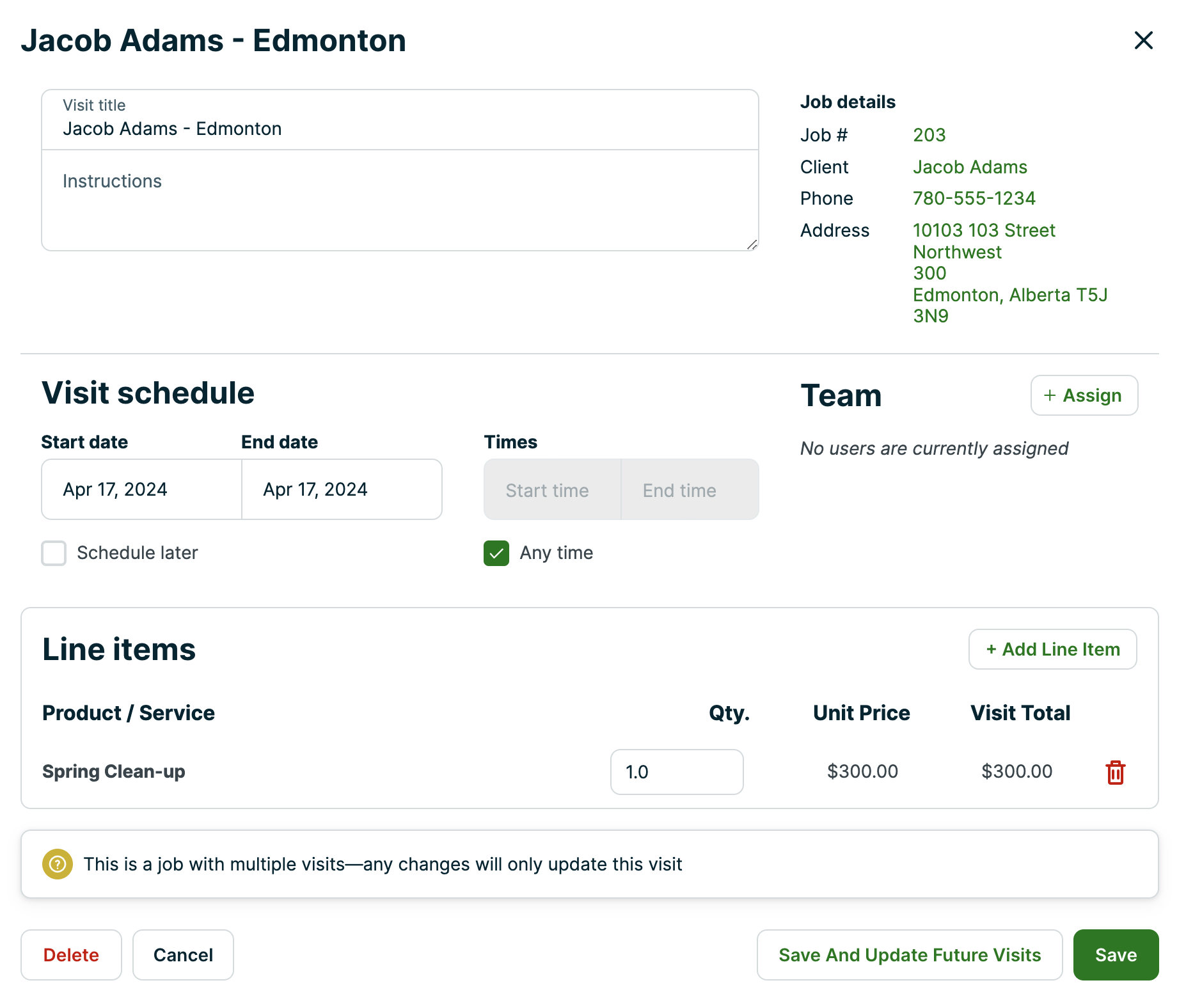1186x1008 pixels.
Task: Enable the Schedule later checkbox
Action: coord(54,553)
